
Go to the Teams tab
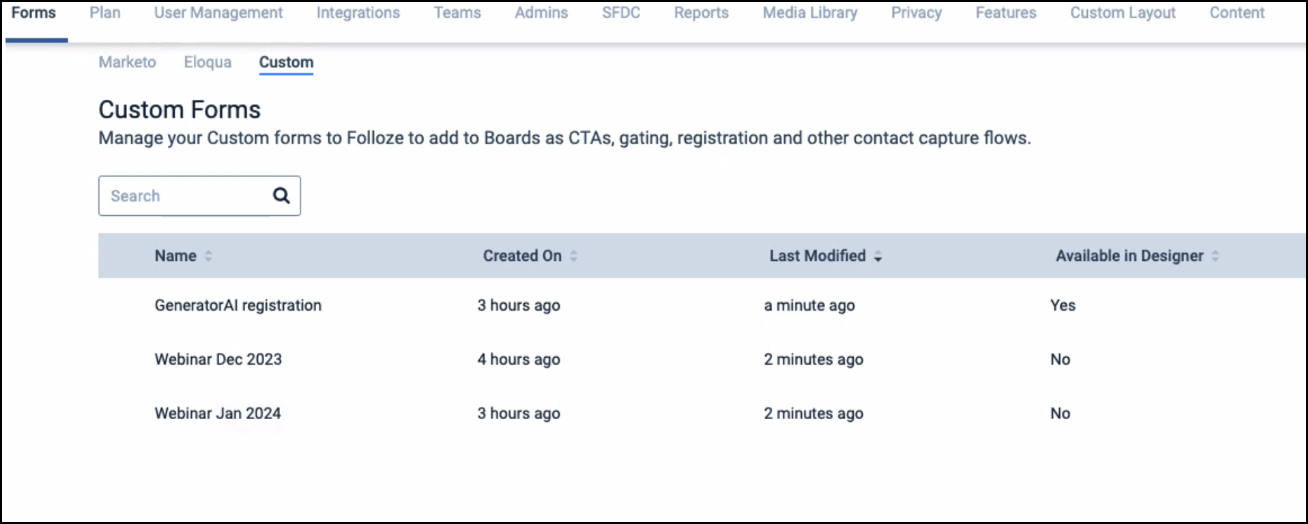coord(457,13)
